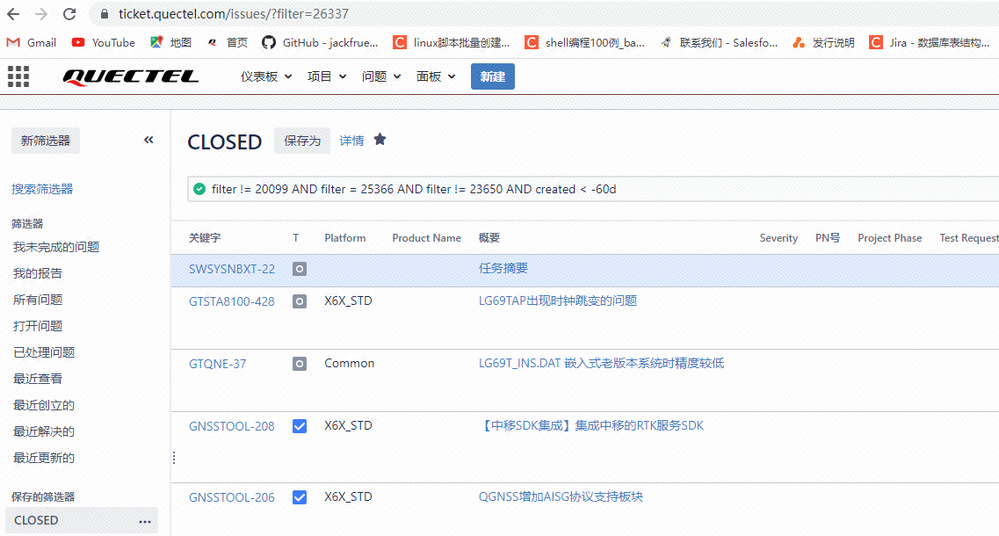Click the padlock site info icon
Screen dimensions: 999x536
[x=104, y=14]
